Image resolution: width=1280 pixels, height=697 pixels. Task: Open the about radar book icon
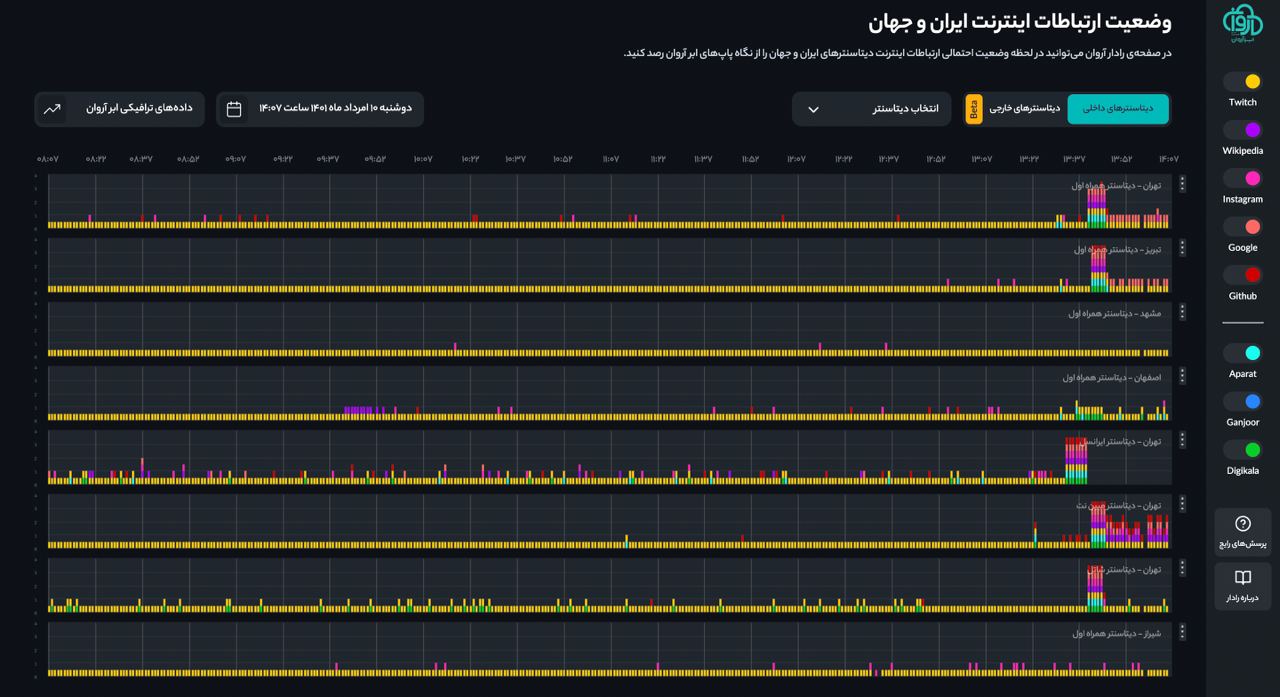(1243, 578)
